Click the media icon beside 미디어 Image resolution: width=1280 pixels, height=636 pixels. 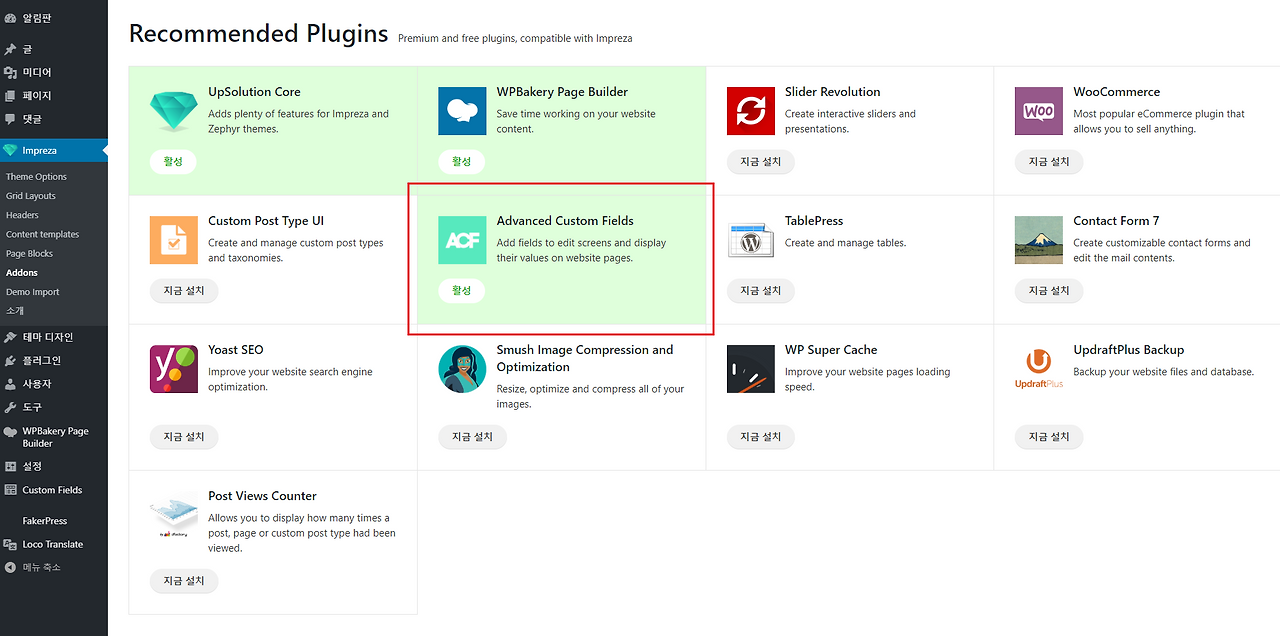10,72
